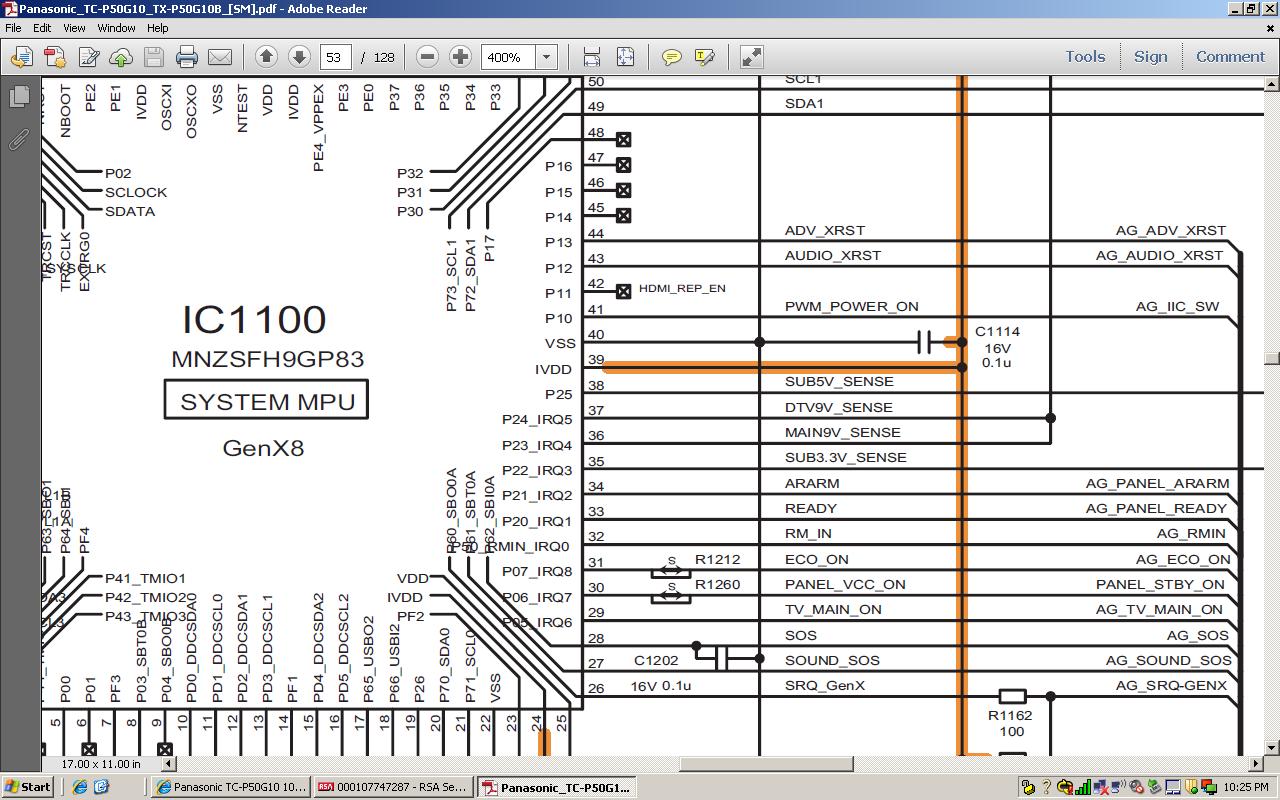Click the total page count 128
The height and width of the screenshot is (800, 1280).
pyautogui.click(x=384, y=57)
